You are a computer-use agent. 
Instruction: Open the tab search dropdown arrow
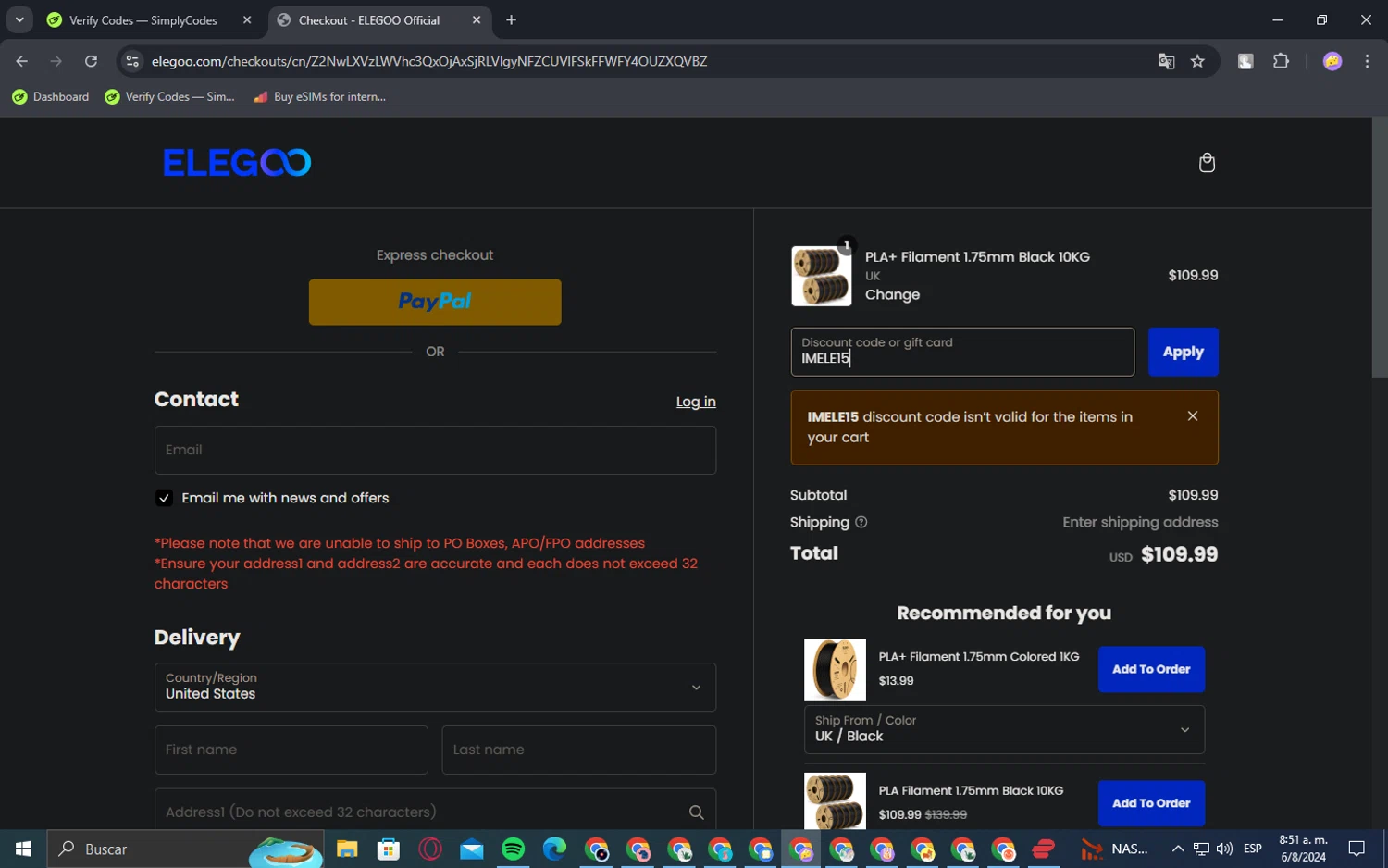pyautogui.click(x=19, y=20)
